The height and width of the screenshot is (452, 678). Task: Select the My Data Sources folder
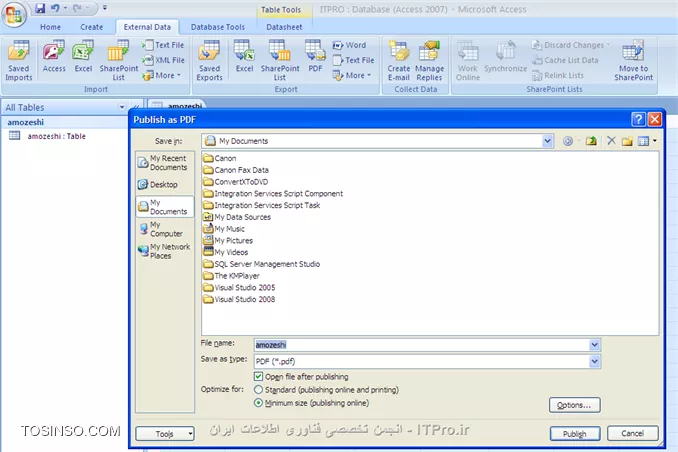coord(237,217)
